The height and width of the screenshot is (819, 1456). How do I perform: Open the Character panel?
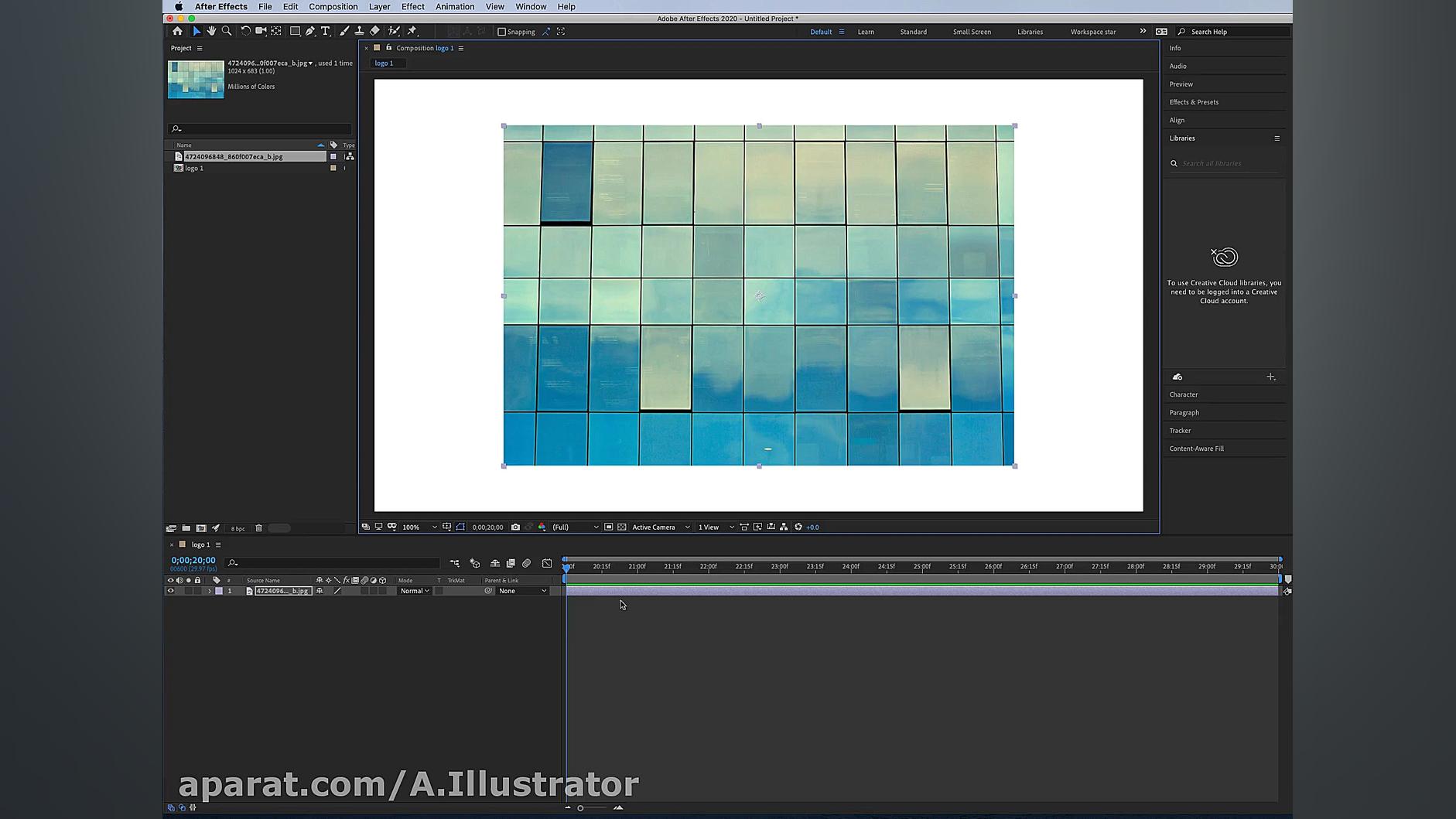coord(1184,394)
